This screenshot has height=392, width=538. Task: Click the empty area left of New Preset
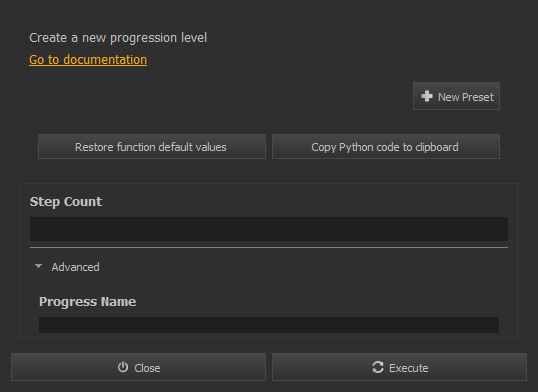[x=220, y=96]
